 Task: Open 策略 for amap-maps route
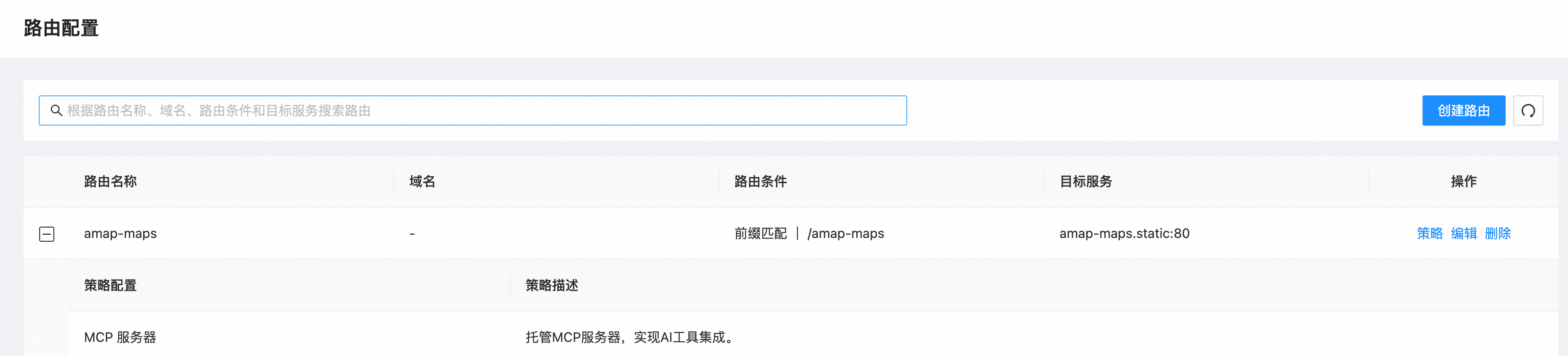click(1429, 234)
